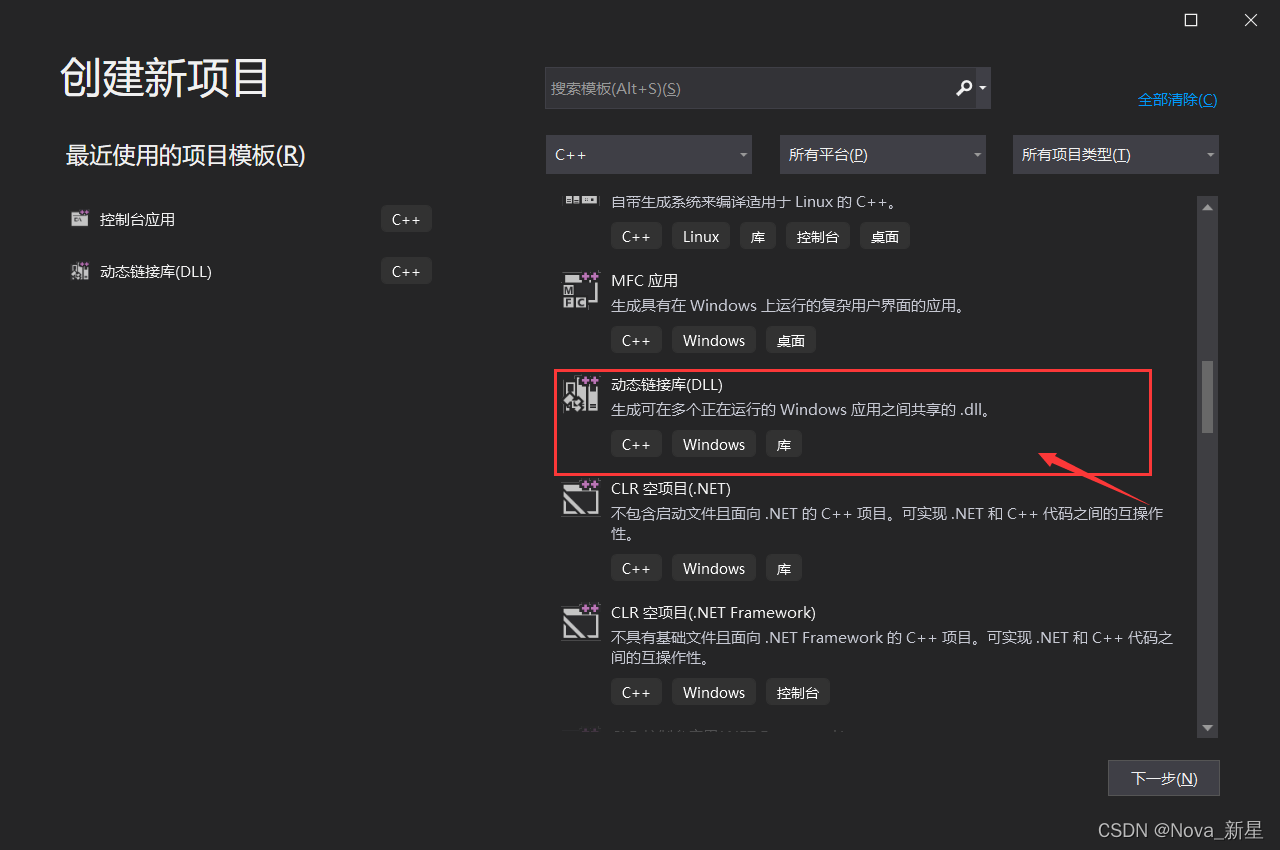The width and height of the screenshot is (1280, 850).
Task: Click the 动态链接库(DLL) template icon in results
Action: (580, 394)
